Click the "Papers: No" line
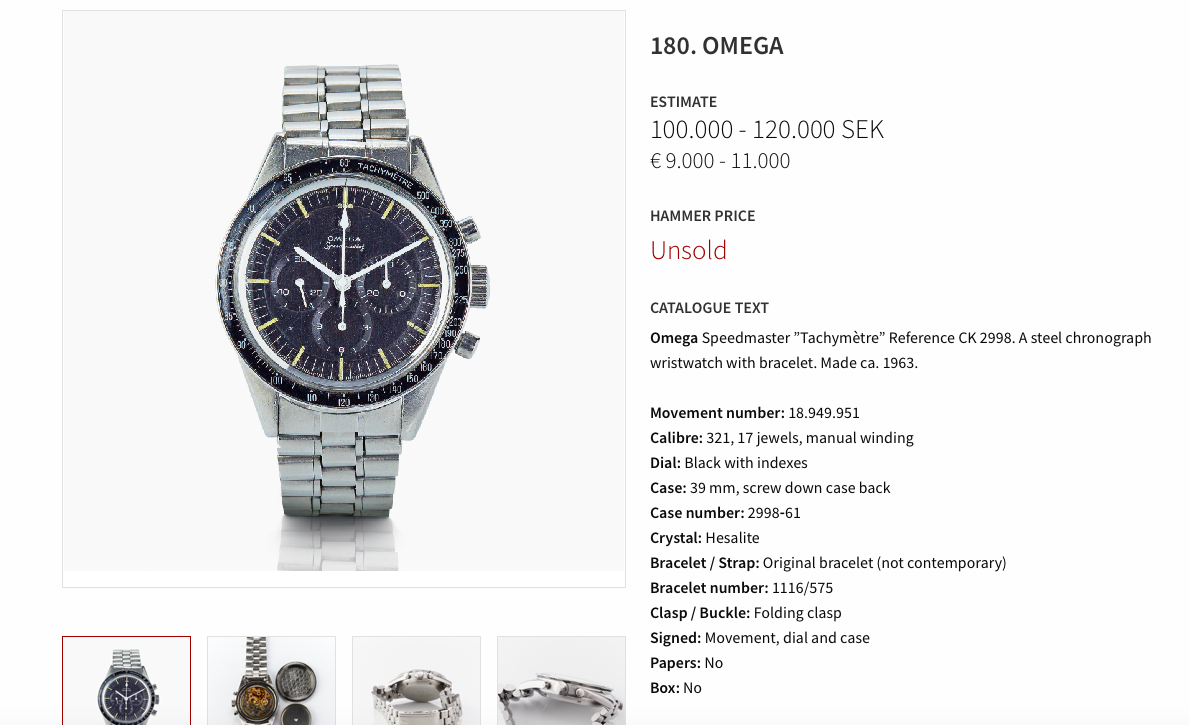 coord(686,664)
